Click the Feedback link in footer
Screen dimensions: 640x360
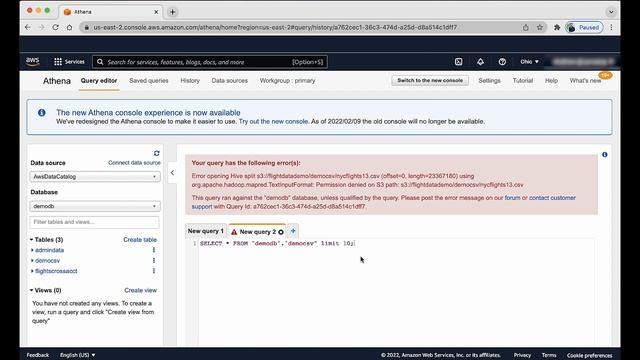point(38,355)
